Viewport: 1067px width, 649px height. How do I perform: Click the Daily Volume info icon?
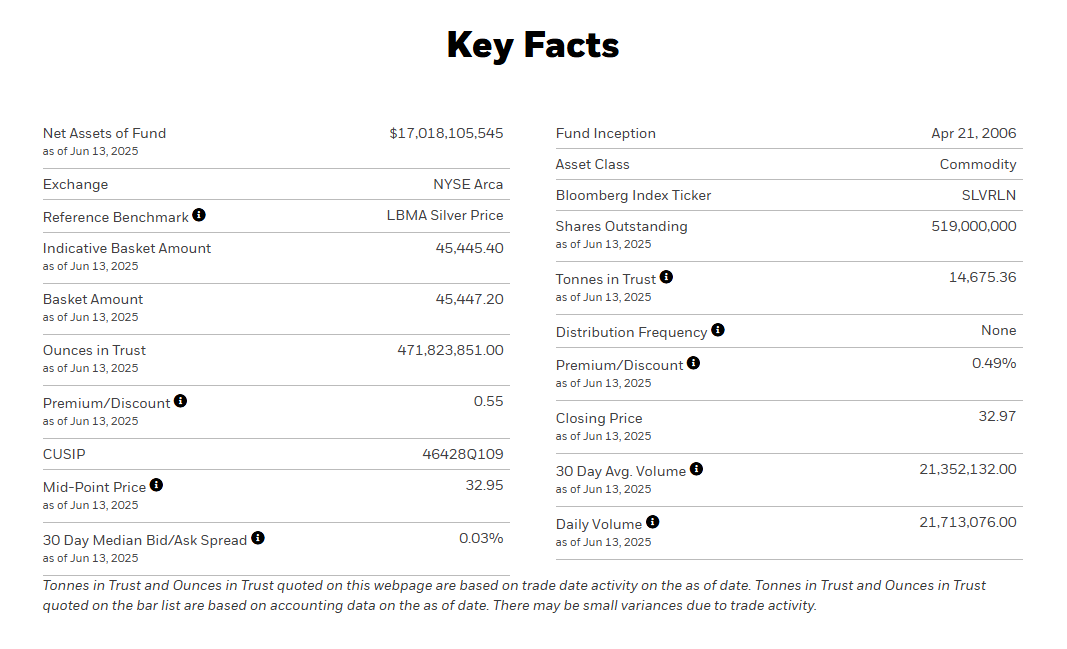click(653, 522)
